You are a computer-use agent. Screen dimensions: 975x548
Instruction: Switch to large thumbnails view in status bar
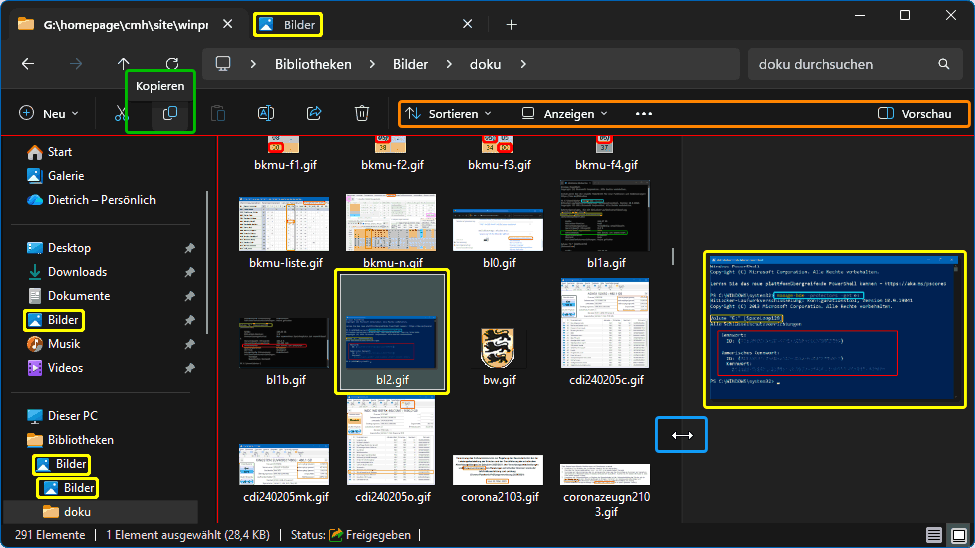click(x=957, y=535)
